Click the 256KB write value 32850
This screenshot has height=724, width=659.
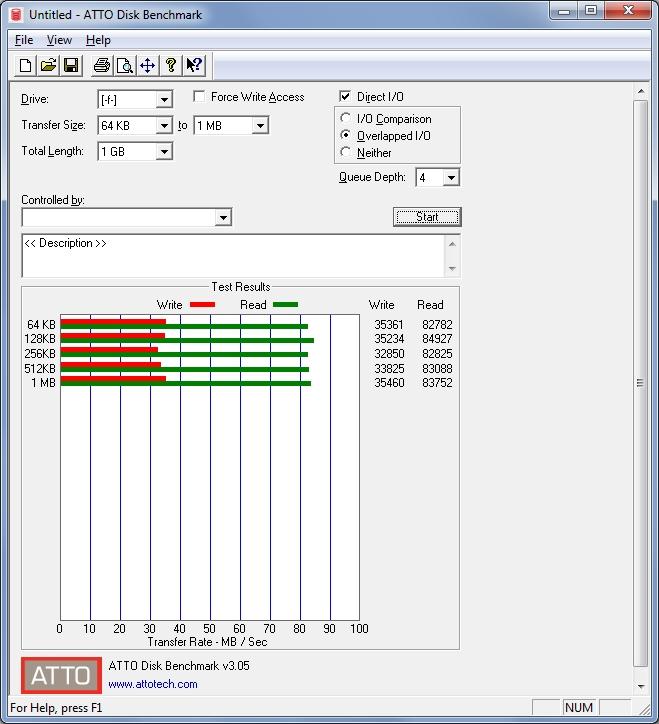[389, 354]
